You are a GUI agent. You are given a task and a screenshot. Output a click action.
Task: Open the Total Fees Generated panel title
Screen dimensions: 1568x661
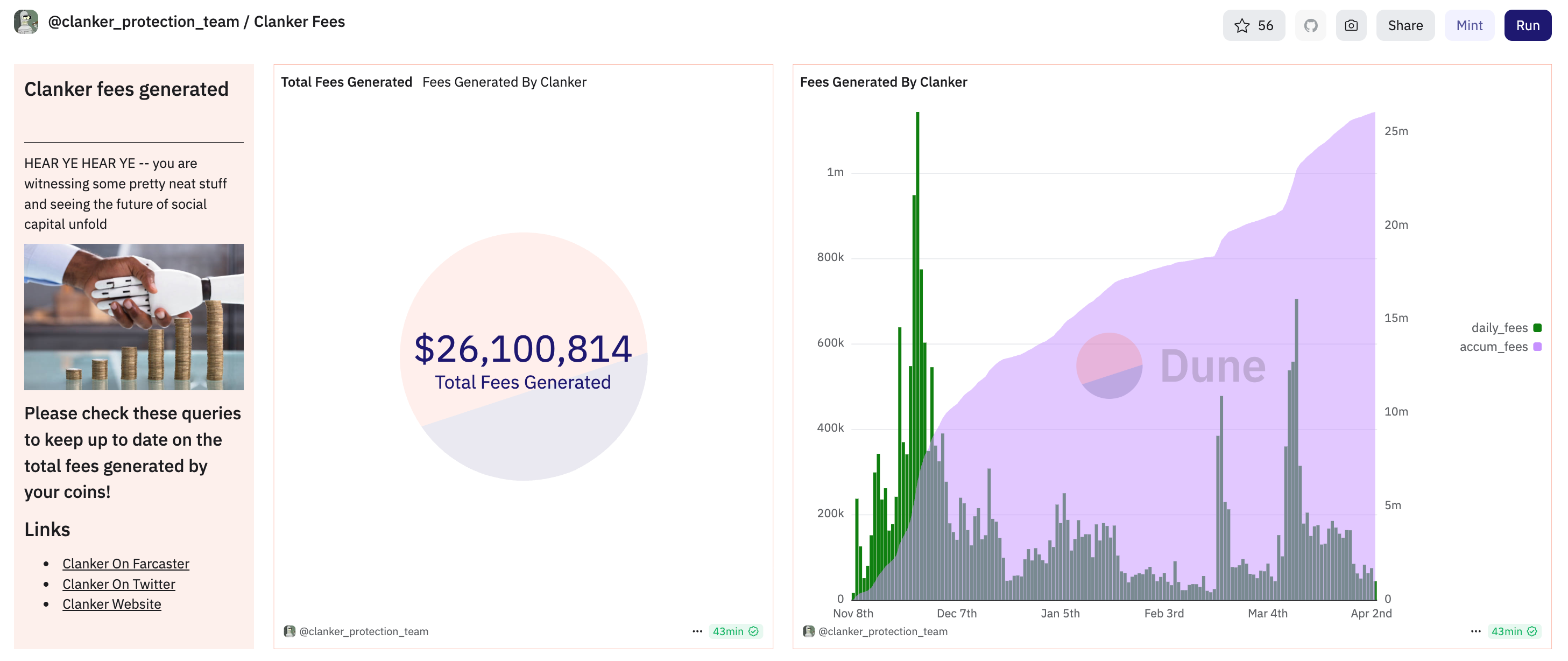pyautogui.click(x=347, y=82)
